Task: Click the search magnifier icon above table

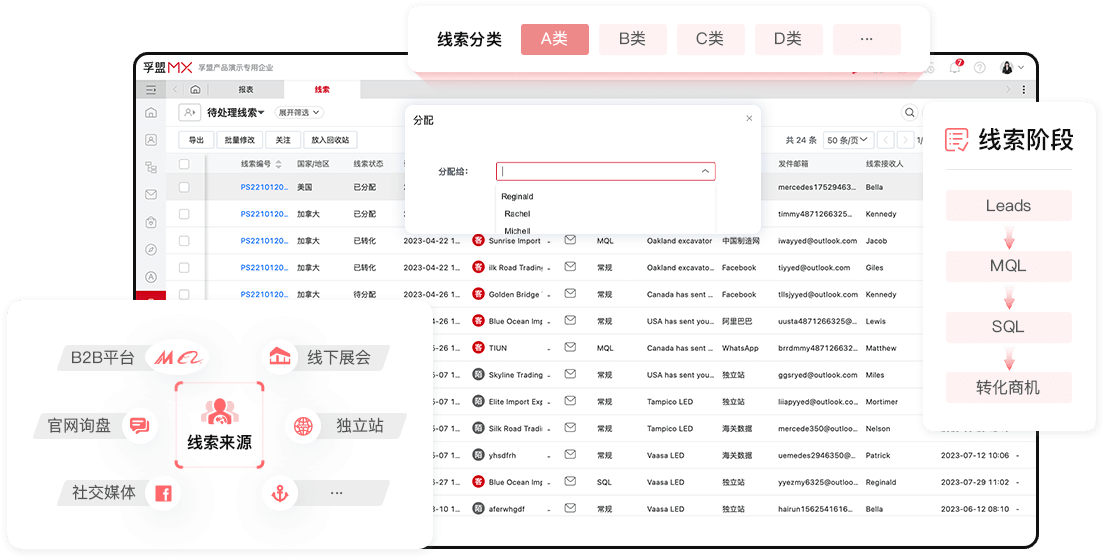Action: 909,113
